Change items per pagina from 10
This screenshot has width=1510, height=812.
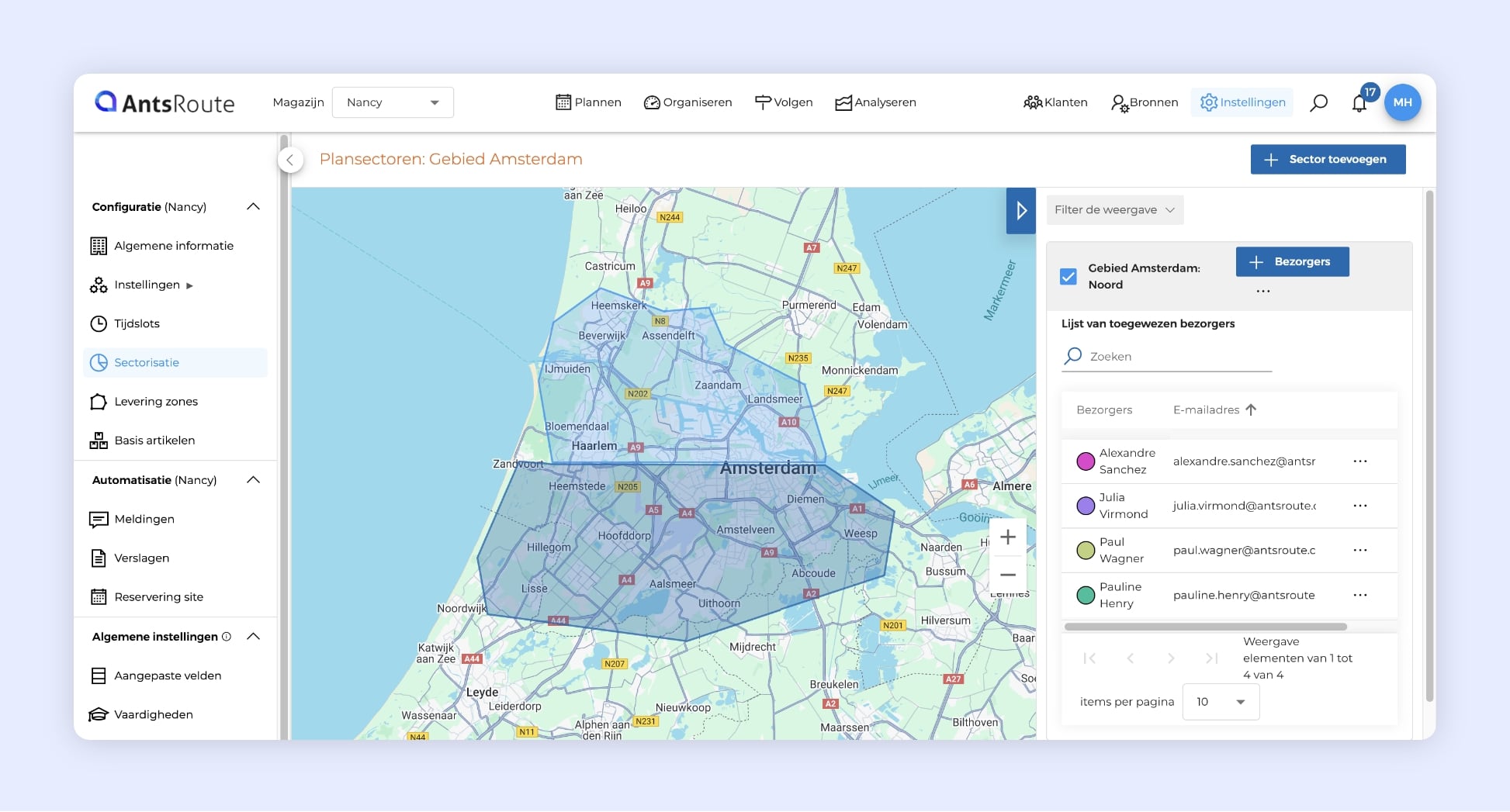pyautogui.click(x=1220, y=701)
